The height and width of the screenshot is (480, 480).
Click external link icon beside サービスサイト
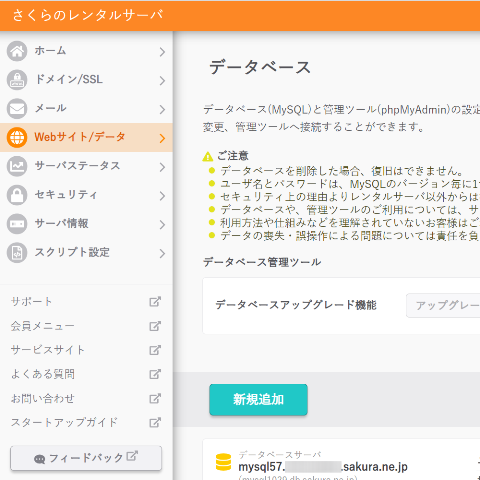click(155, 350)
